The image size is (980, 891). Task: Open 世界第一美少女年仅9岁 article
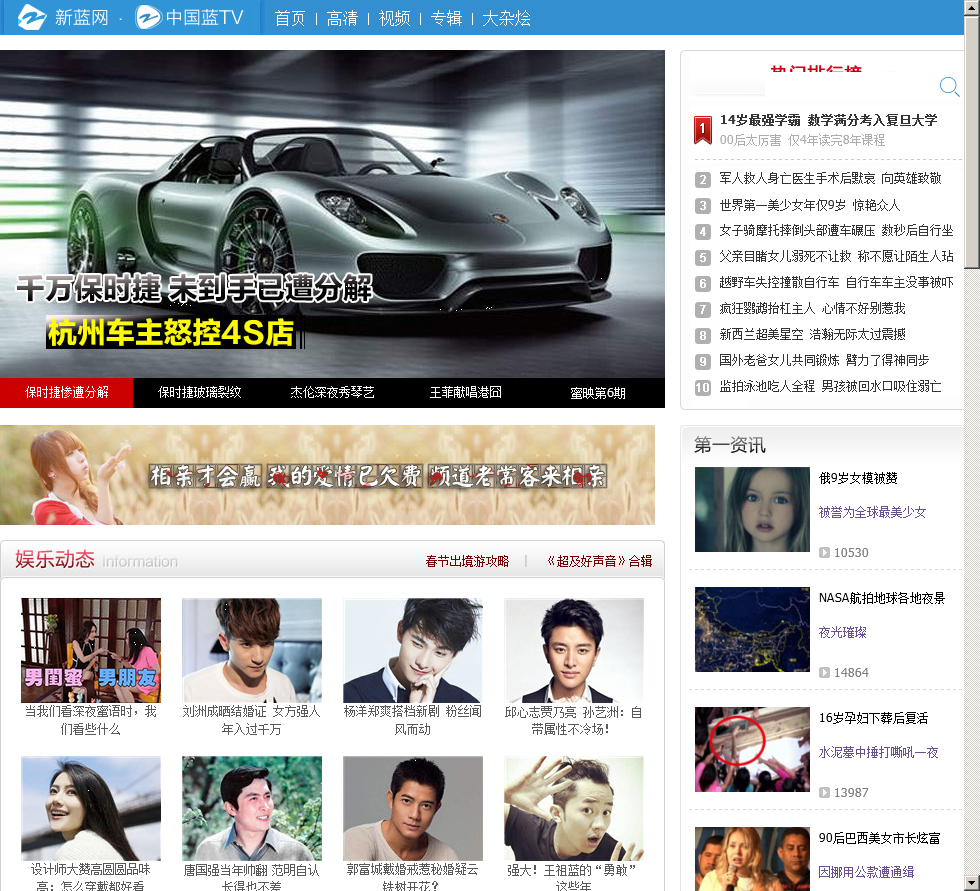point(809,205)
